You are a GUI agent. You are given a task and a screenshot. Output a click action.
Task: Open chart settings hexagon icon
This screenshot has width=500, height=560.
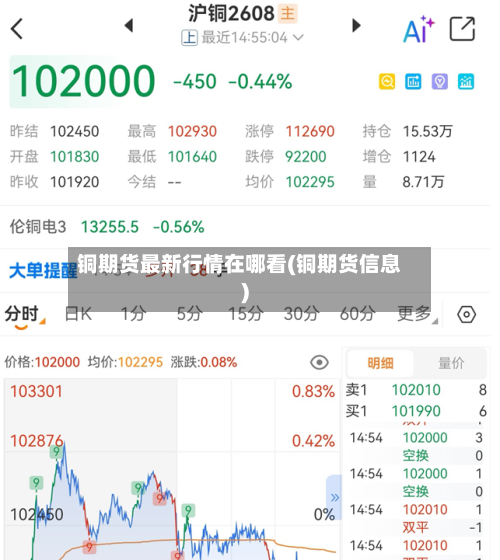pyautogui.click(x=466, y=315)
